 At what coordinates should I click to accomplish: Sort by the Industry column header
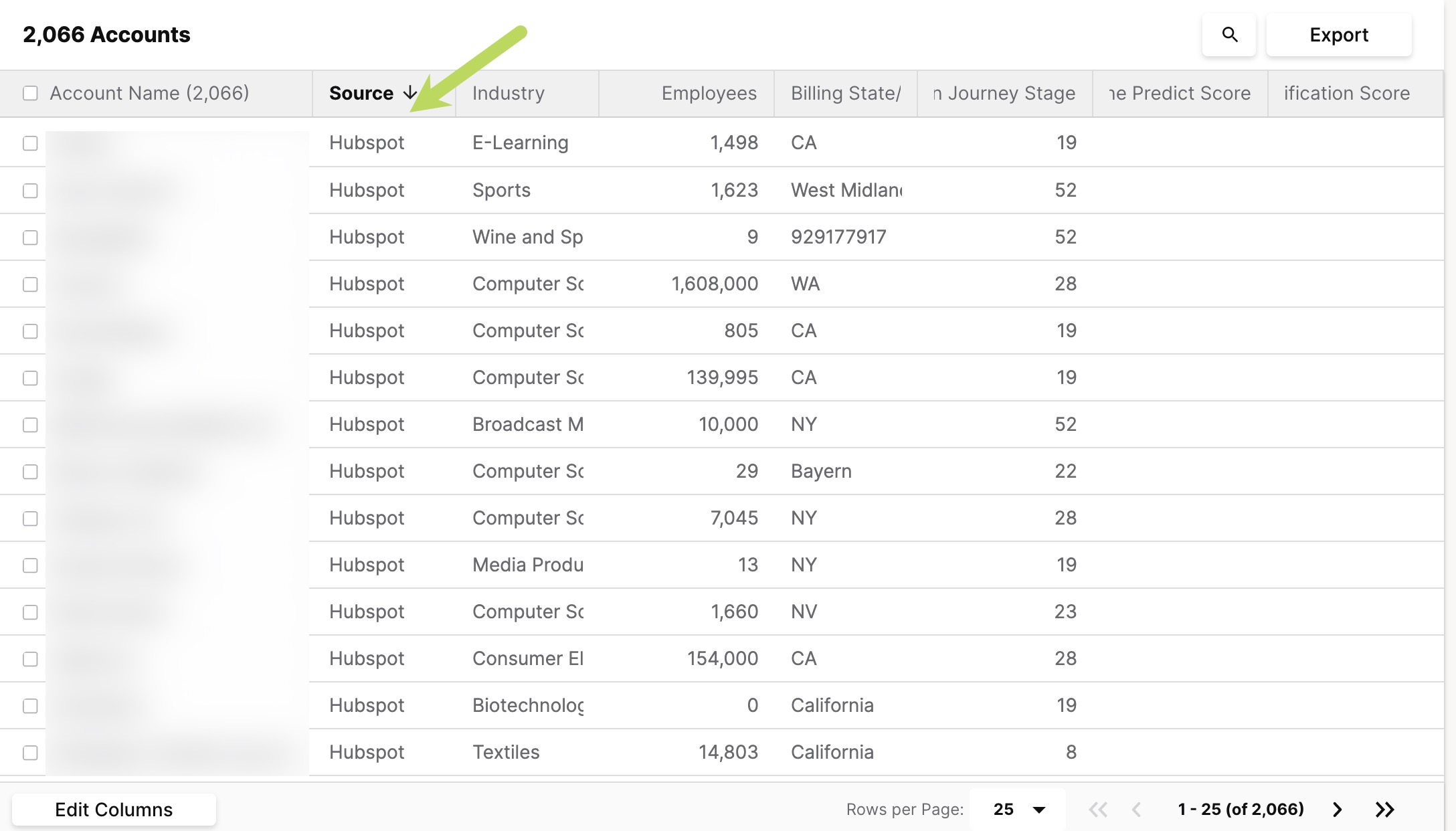[509, 93]
